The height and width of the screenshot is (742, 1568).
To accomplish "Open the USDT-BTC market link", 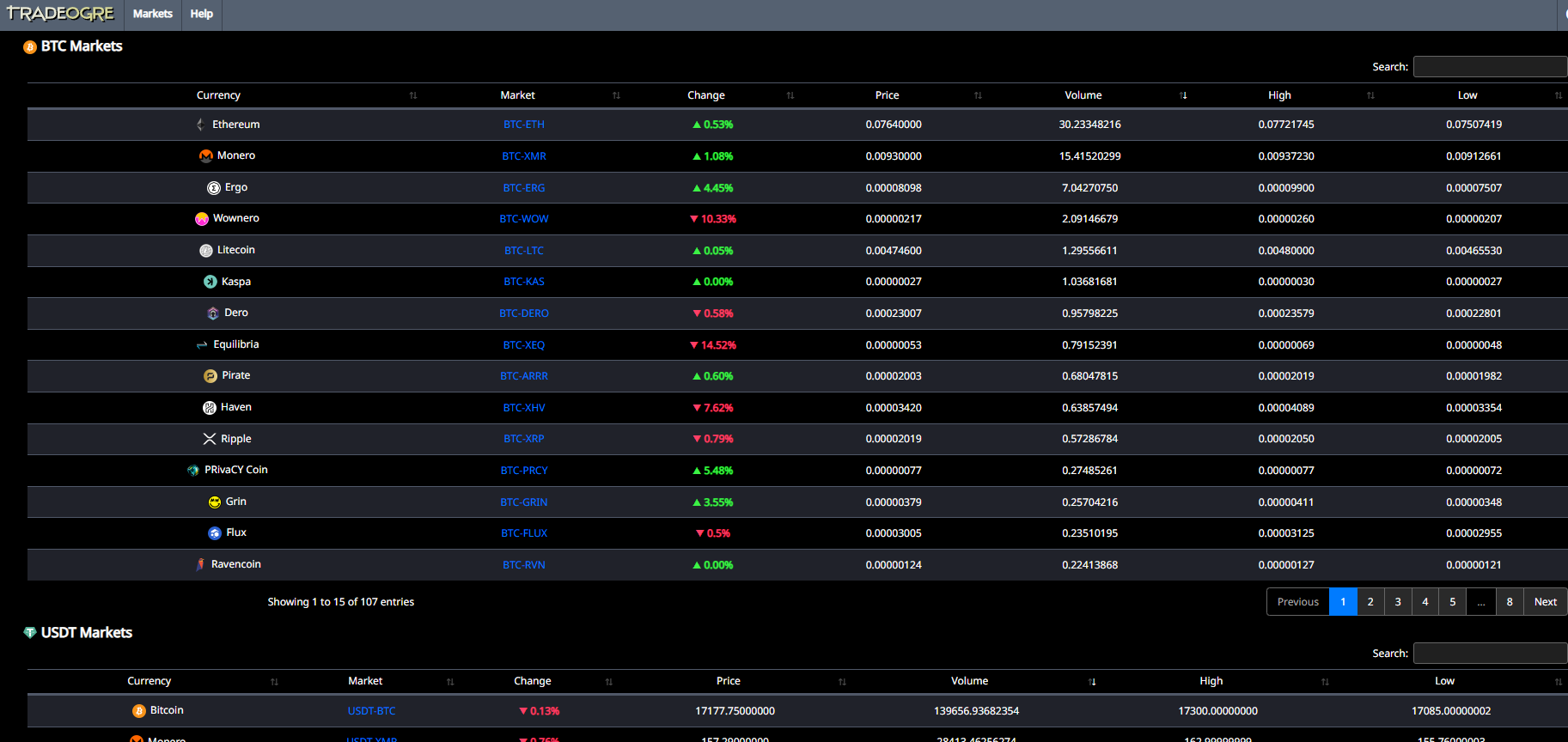I will point(371,711).
